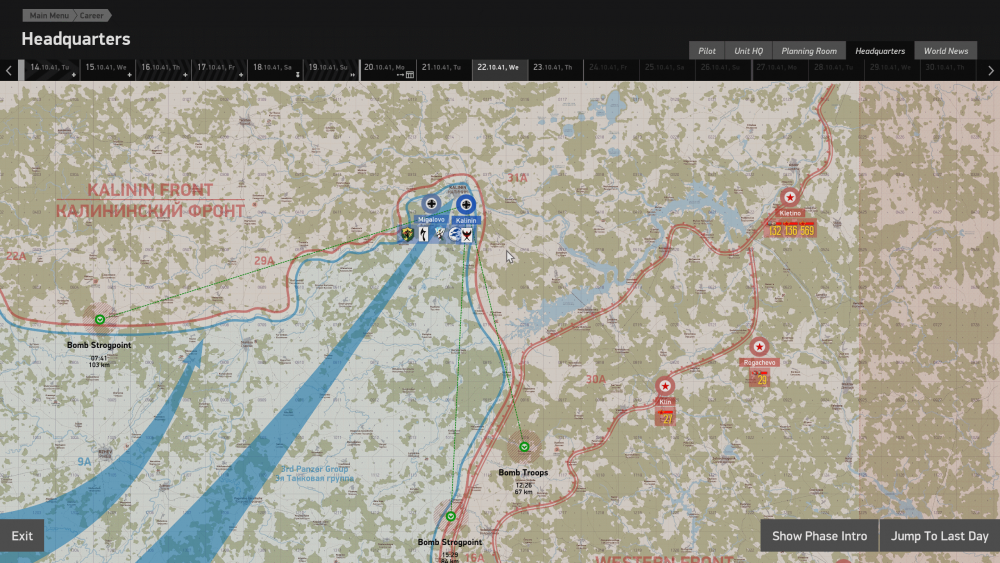Image resolution: width=1000 pixels, height=563 pixels.
Task: Click the black axe squadron emblem
Action: [423, 234]
